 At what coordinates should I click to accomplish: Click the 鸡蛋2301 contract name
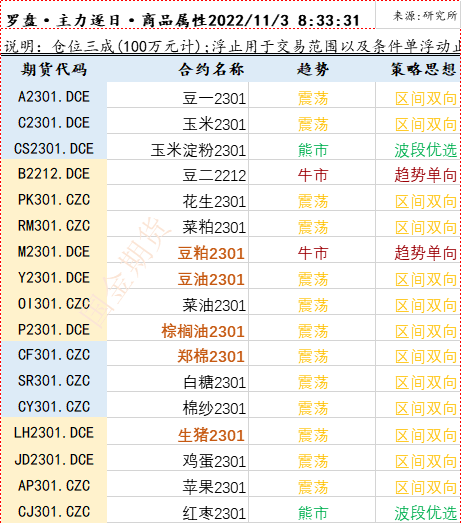tap(214, 462)
